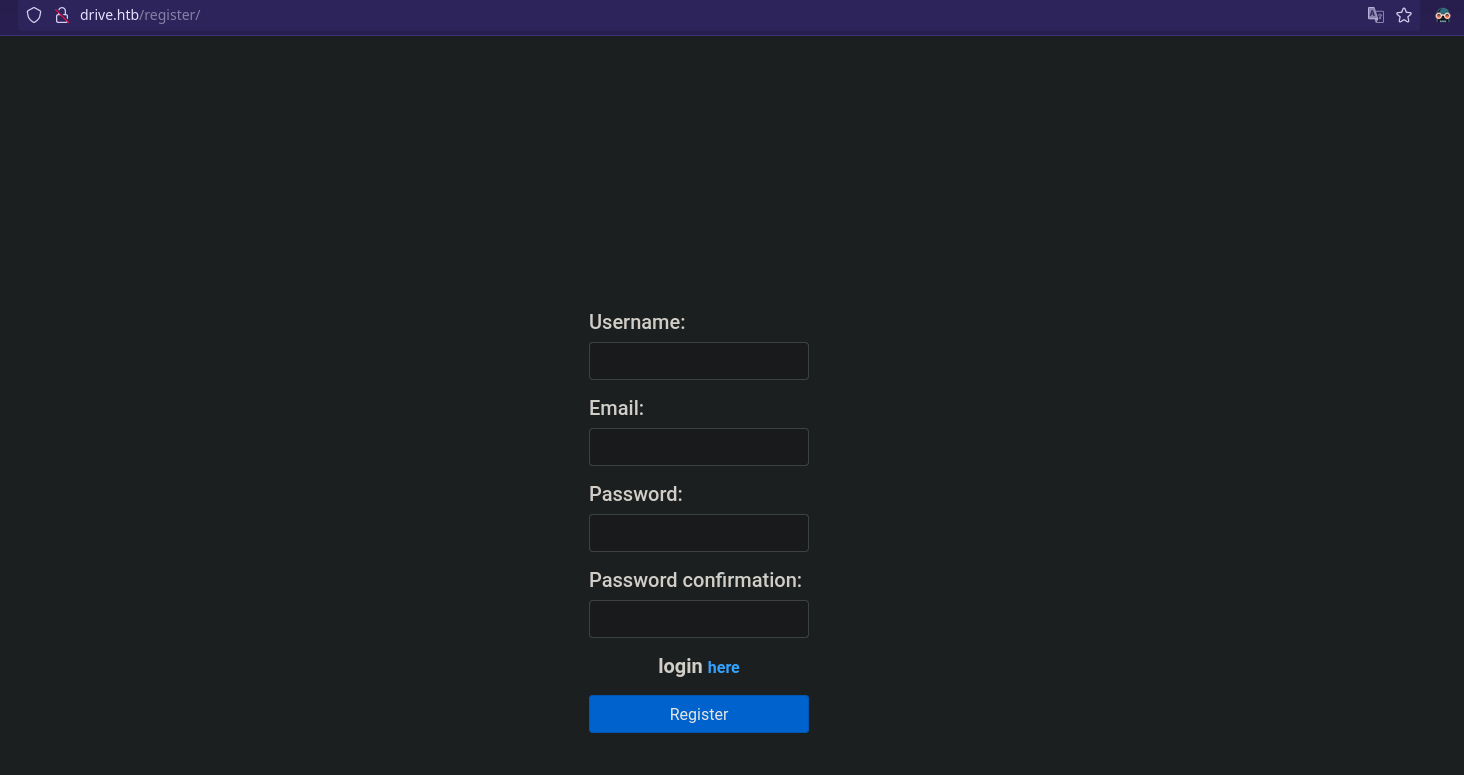Screen dimensions: 1464x775
Task: Click the "Username:" label
Action: pyautogui.click(x=637, y=322)
